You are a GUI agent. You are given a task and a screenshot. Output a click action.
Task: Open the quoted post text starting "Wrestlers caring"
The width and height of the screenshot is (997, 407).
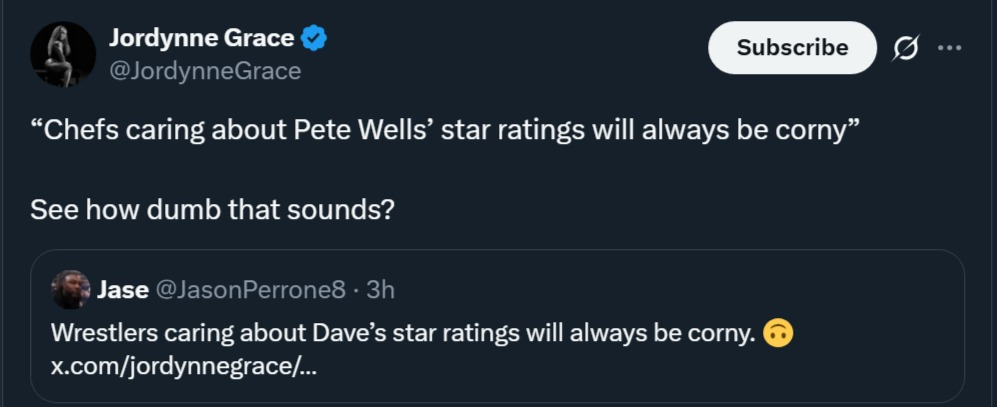click(x=402, y=332)
